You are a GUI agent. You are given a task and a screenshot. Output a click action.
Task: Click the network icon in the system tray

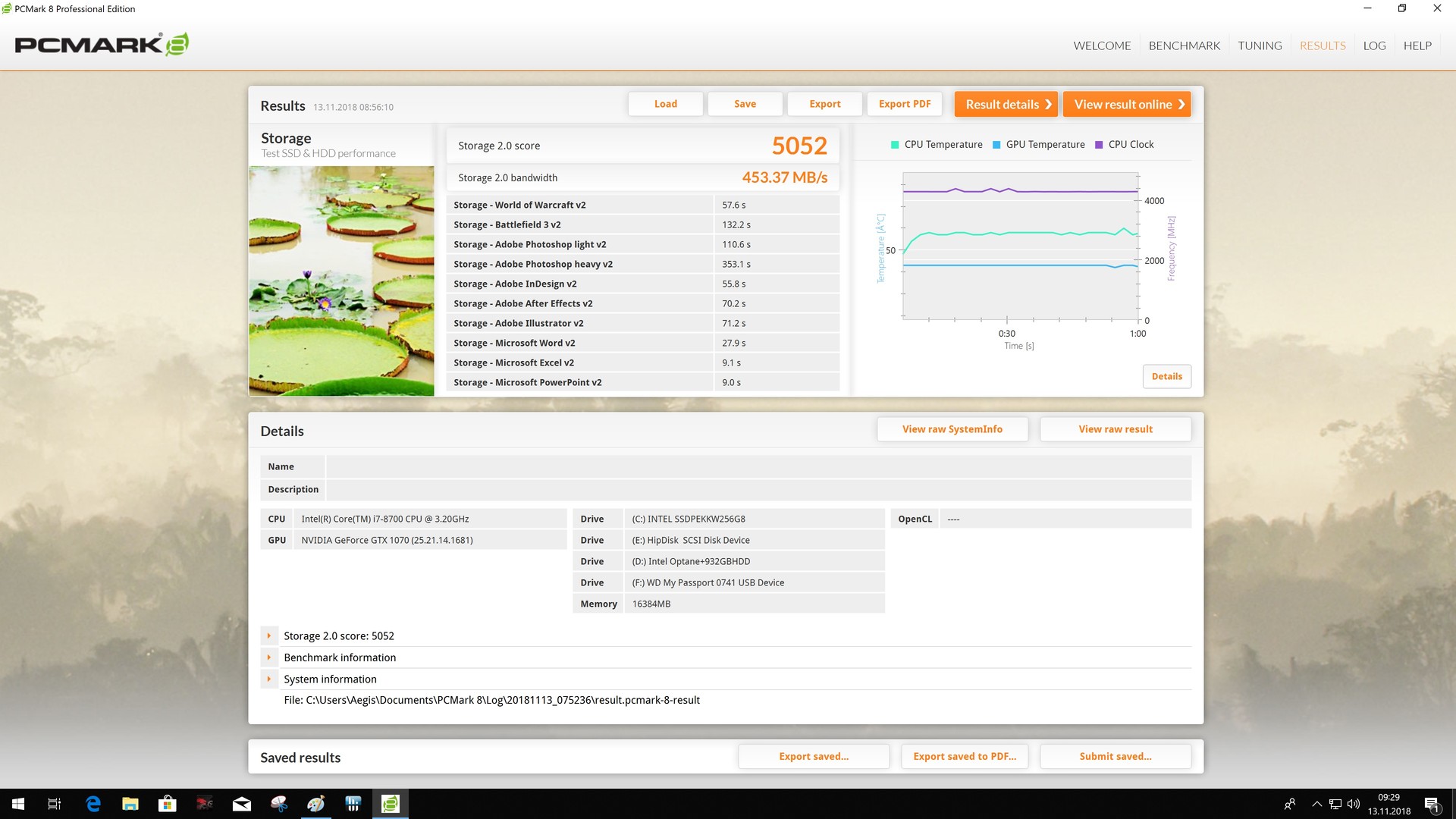tap(1335, 804)
